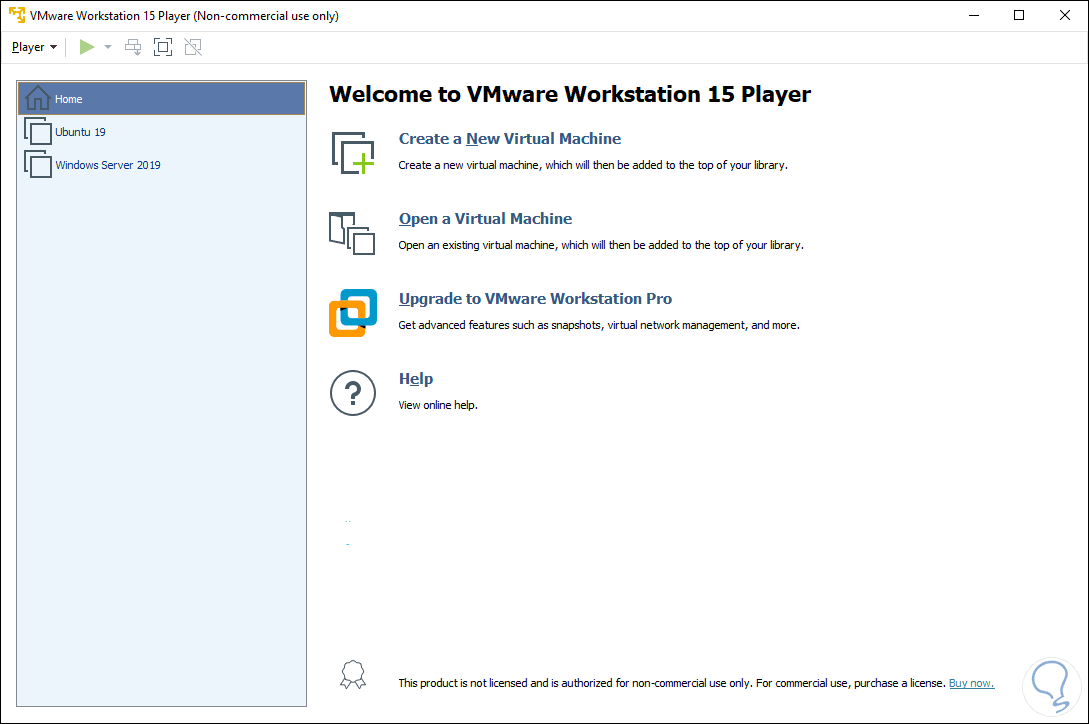Select Home in the library
This screenshot has width=1089, height=724.
click(x=161, y=99)
